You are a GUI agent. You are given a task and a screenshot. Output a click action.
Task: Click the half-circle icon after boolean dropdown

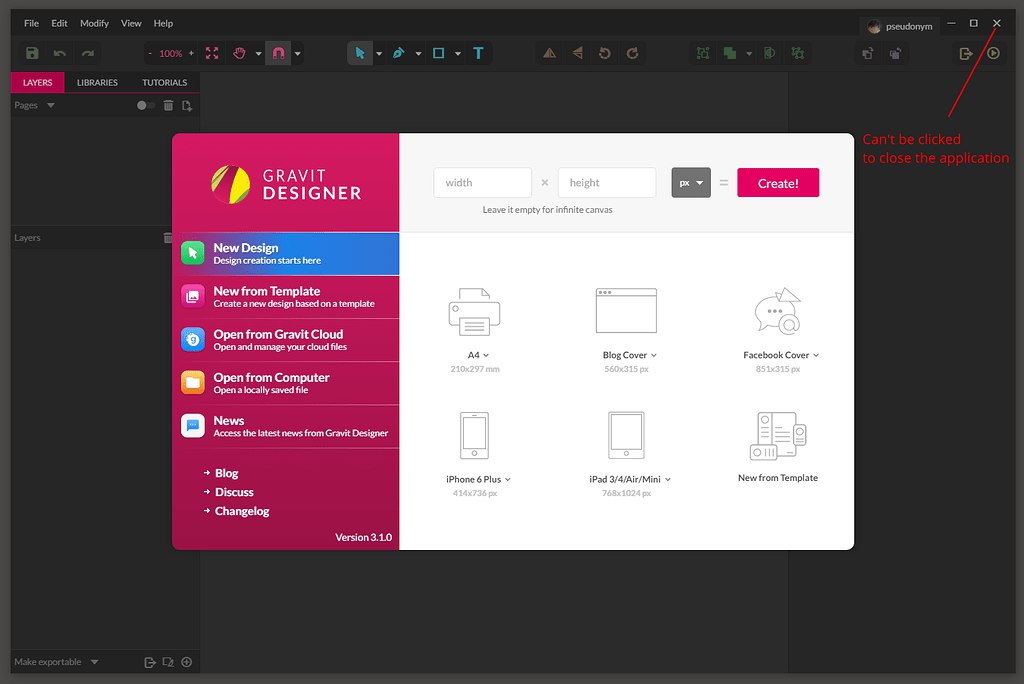tap(769, 53)
